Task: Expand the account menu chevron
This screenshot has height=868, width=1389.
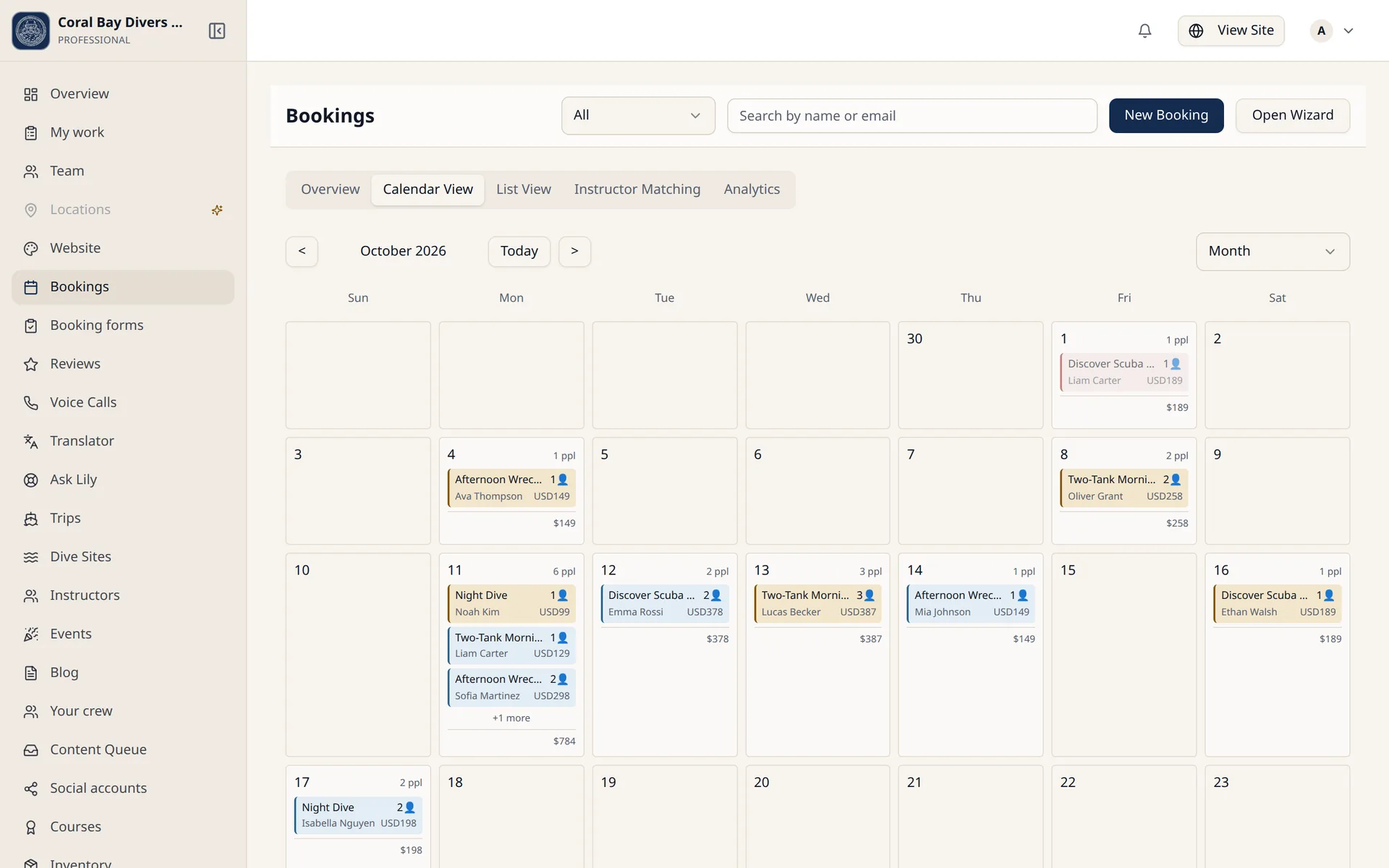Action: point(1348,30)
